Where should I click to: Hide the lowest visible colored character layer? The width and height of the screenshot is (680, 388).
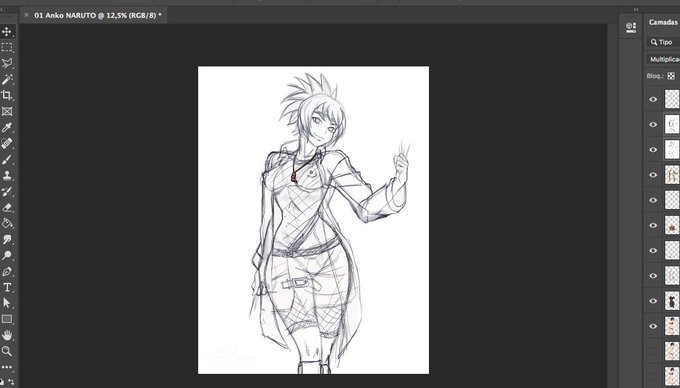(653, 326)
